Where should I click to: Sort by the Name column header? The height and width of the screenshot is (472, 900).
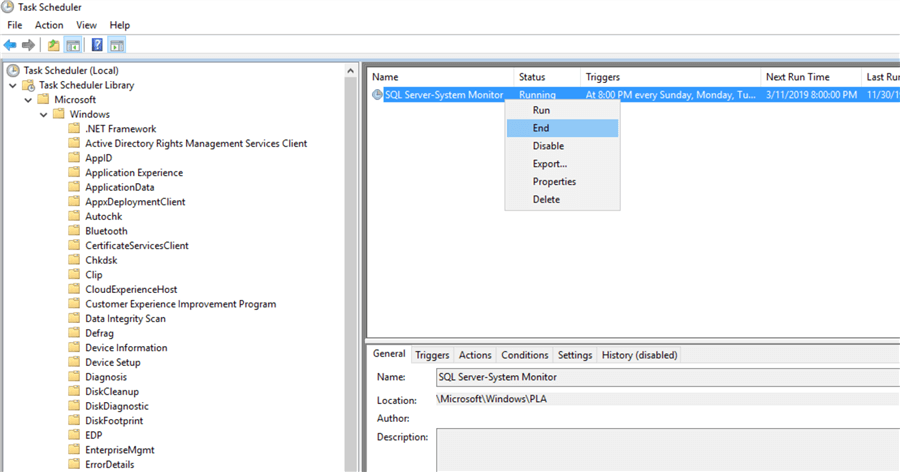coord(440,77)
